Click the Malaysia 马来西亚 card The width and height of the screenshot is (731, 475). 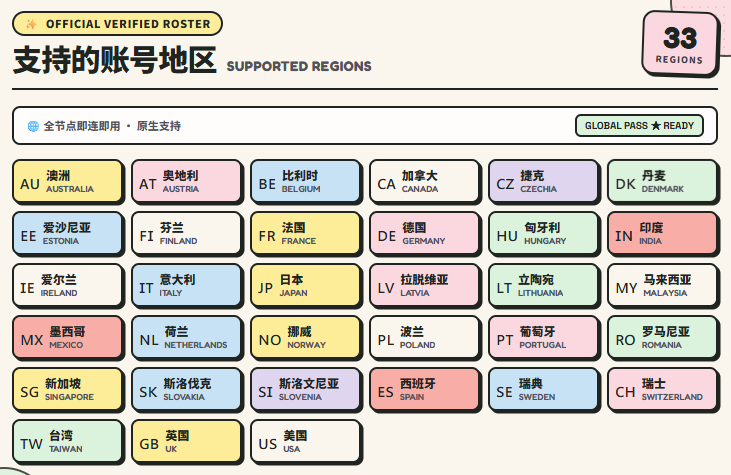click(662, 285)
